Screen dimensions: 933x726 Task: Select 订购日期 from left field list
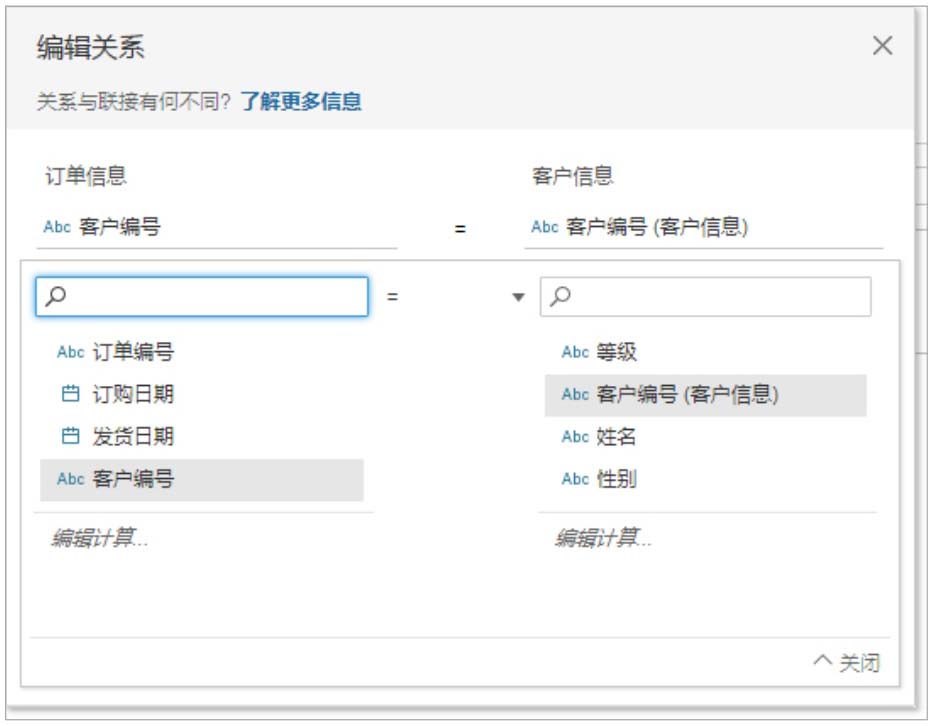click(x=133, y=394)
